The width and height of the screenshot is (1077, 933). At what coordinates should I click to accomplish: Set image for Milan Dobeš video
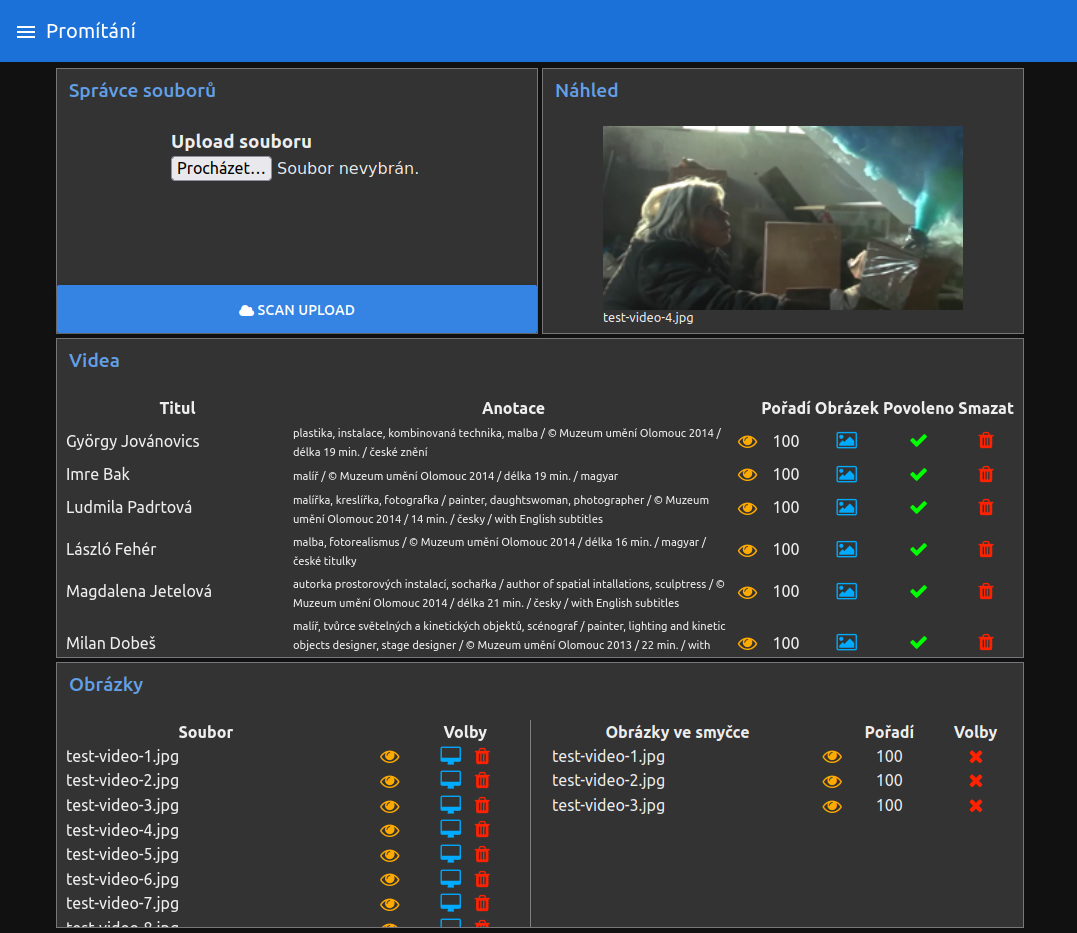(846, 642)
